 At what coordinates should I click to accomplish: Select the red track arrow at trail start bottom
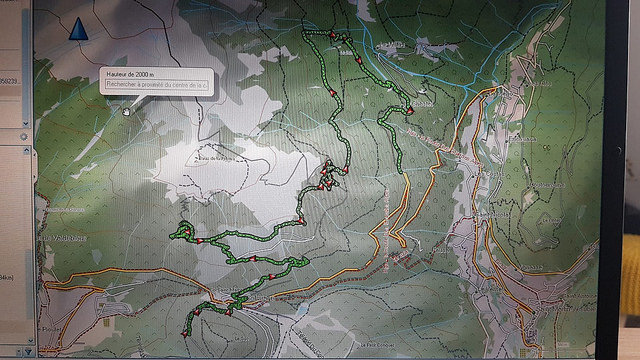point(184,334)
